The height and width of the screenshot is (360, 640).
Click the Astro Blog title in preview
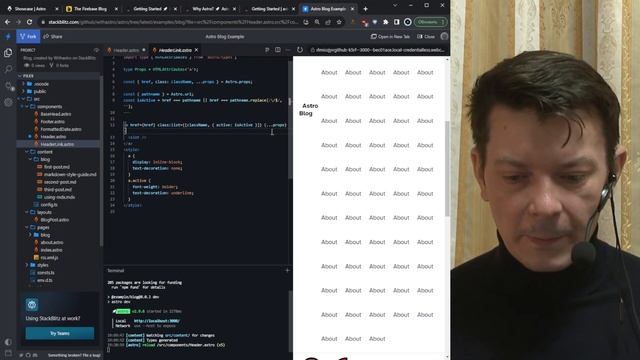309,109
